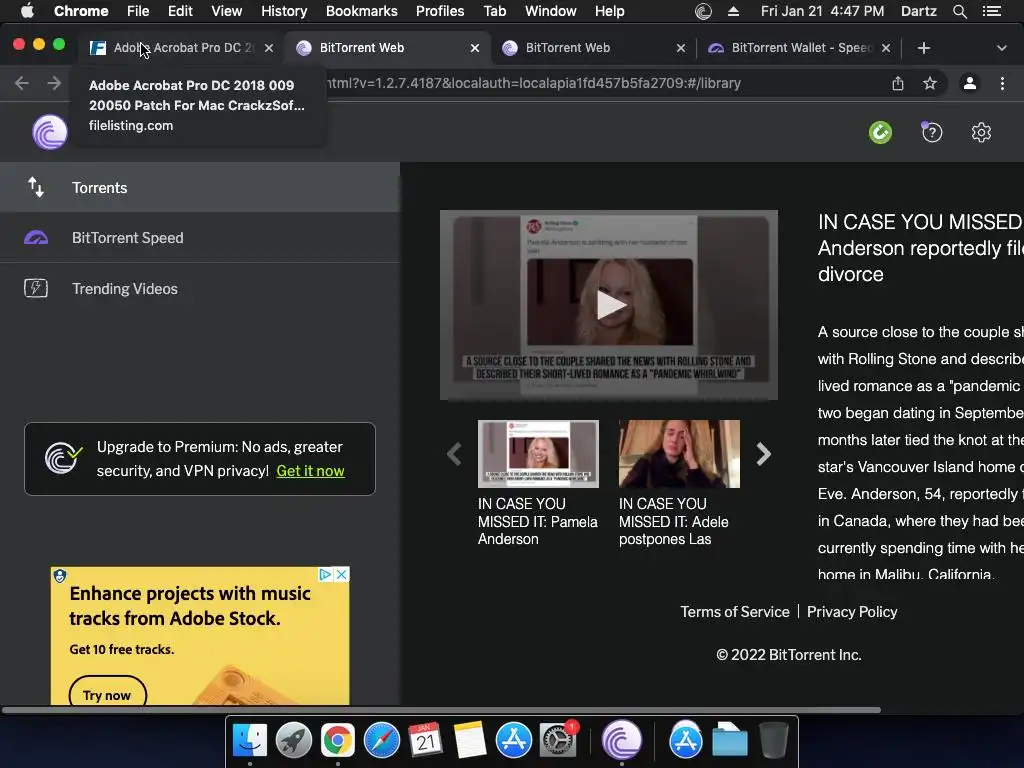The image size is (1024, 768).
Task: Open System Preferences from the Dock
Action: point(558,741)
